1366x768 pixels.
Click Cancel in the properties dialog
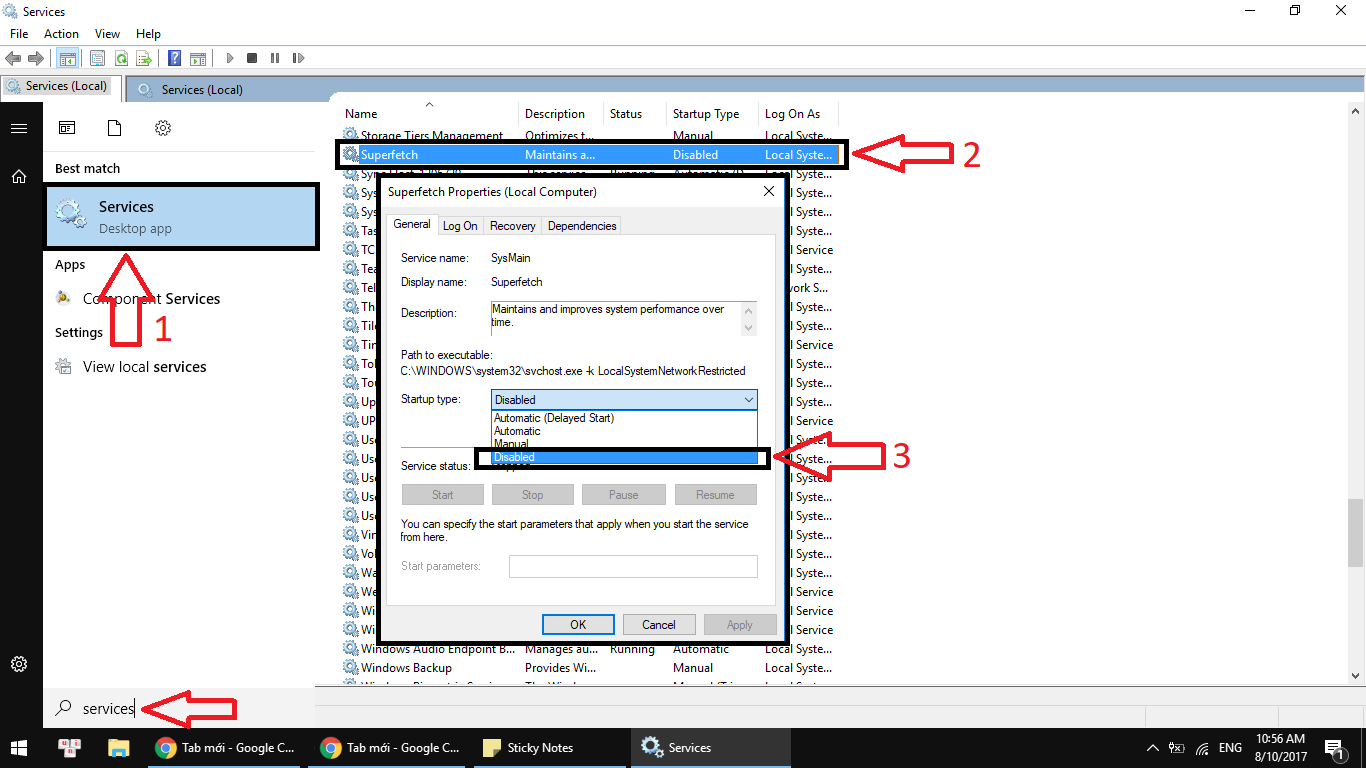pos(658,624)
